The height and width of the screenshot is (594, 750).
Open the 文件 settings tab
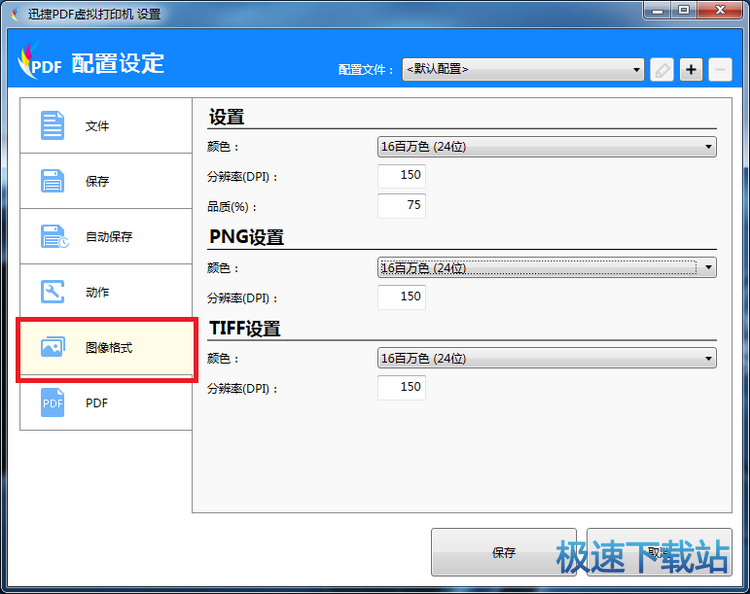(x=106, y=126)
